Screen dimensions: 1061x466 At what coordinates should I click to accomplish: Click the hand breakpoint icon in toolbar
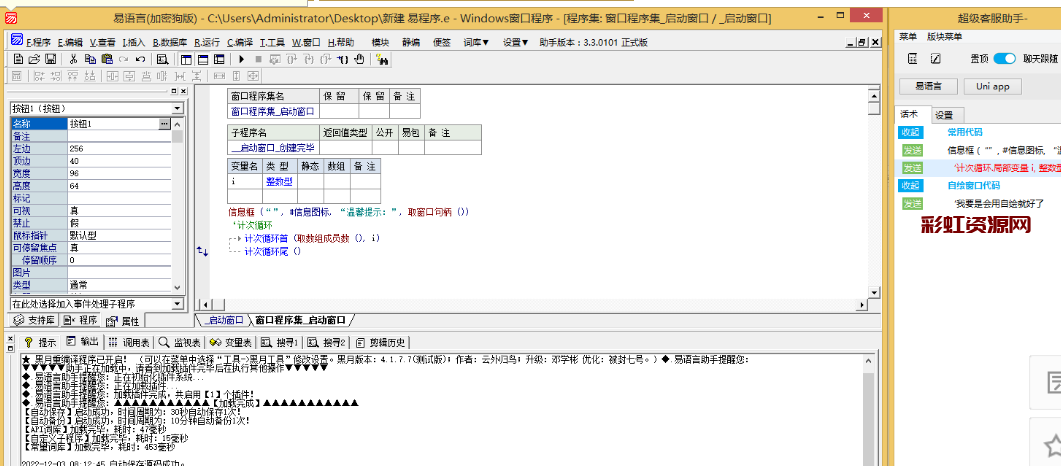pyautogui.click(x=357, y=59)
